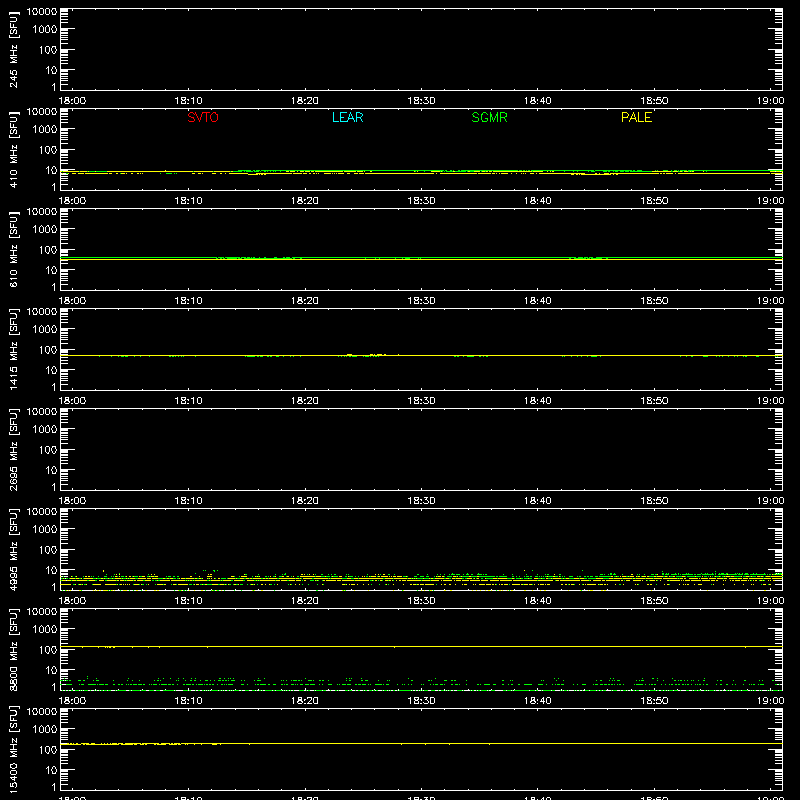
Task: Click 18:20 label under the 610 MHz panel
Action: (305, 301)
